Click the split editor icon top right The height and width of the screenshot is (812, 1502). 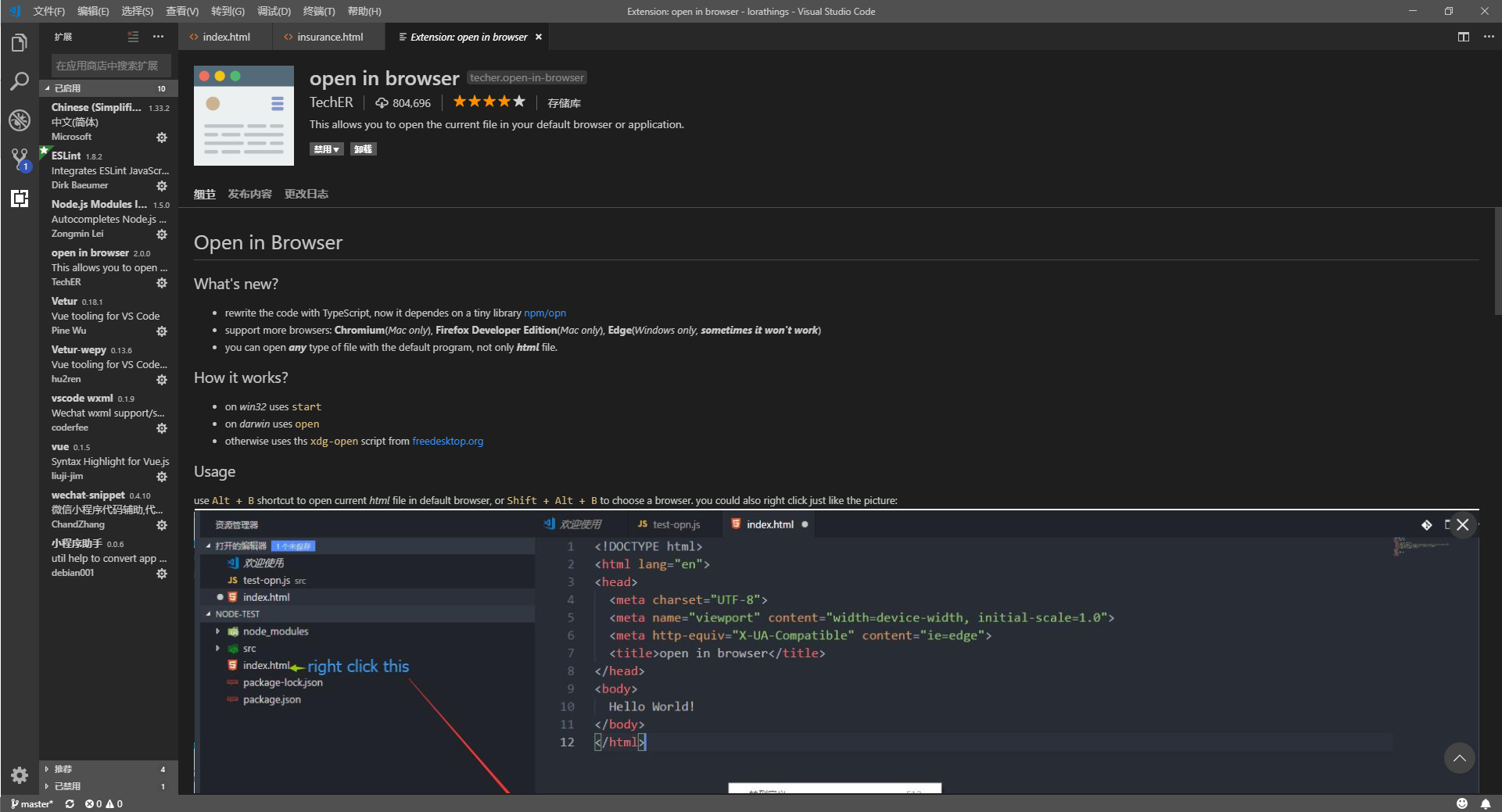[x=1463, y=37]
